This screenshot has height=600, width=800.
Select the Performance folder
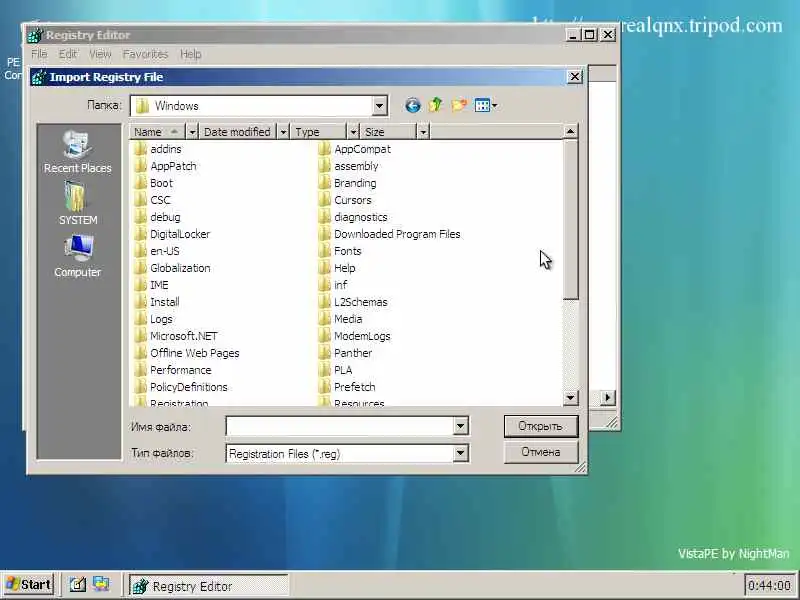[173, 370]
